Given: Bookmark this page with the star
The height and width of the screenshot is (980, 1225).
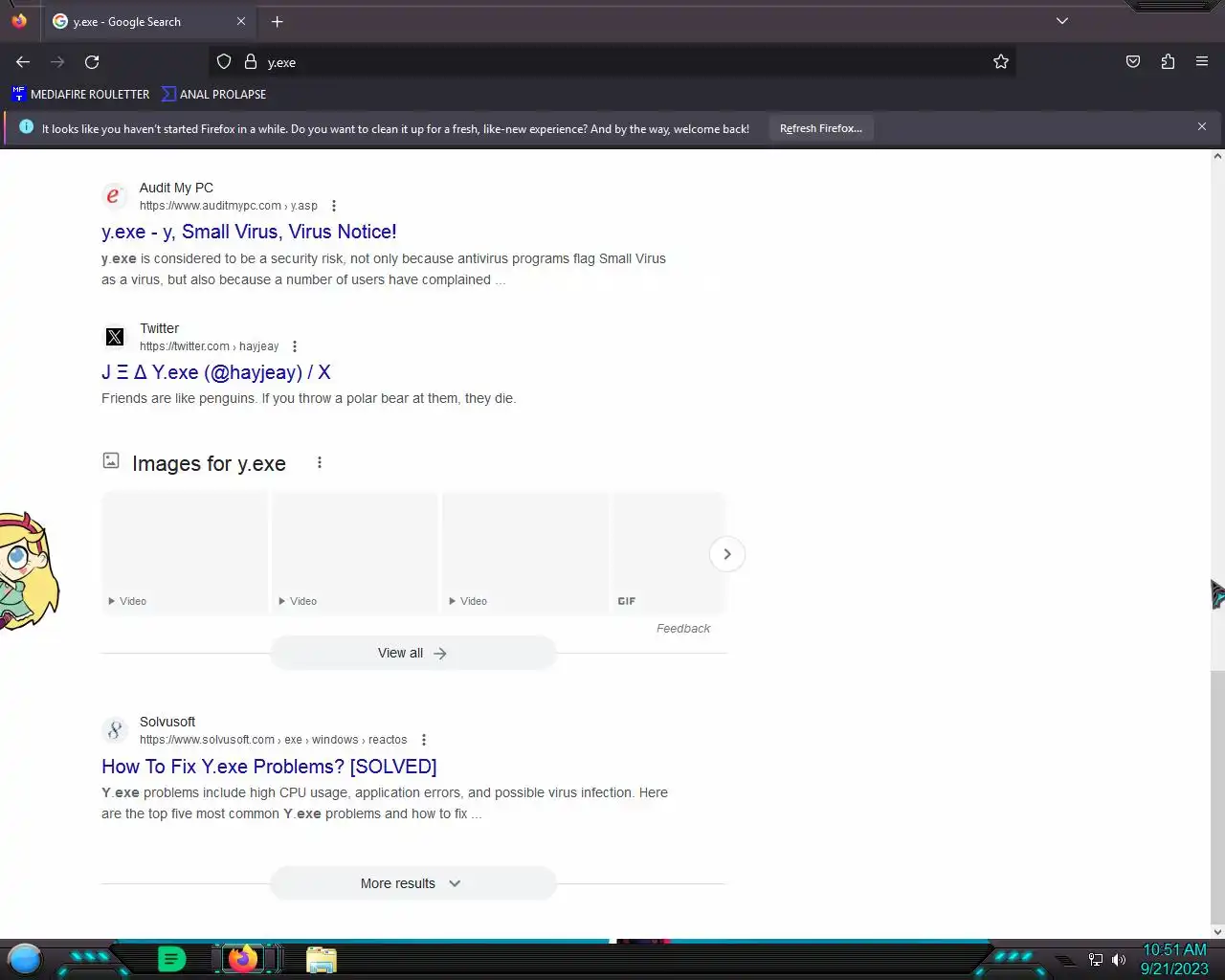Looking at the screenshot, I should (1001, 62).
